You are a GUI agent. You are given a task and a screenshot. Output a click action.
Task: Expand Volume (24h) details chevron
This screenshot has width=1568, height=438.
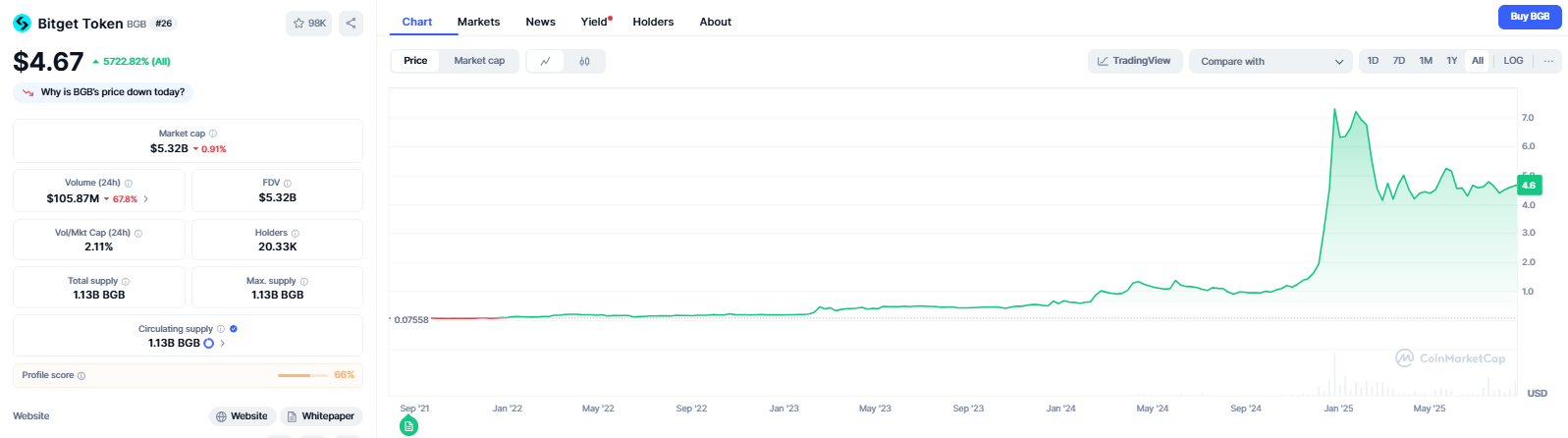146,198
